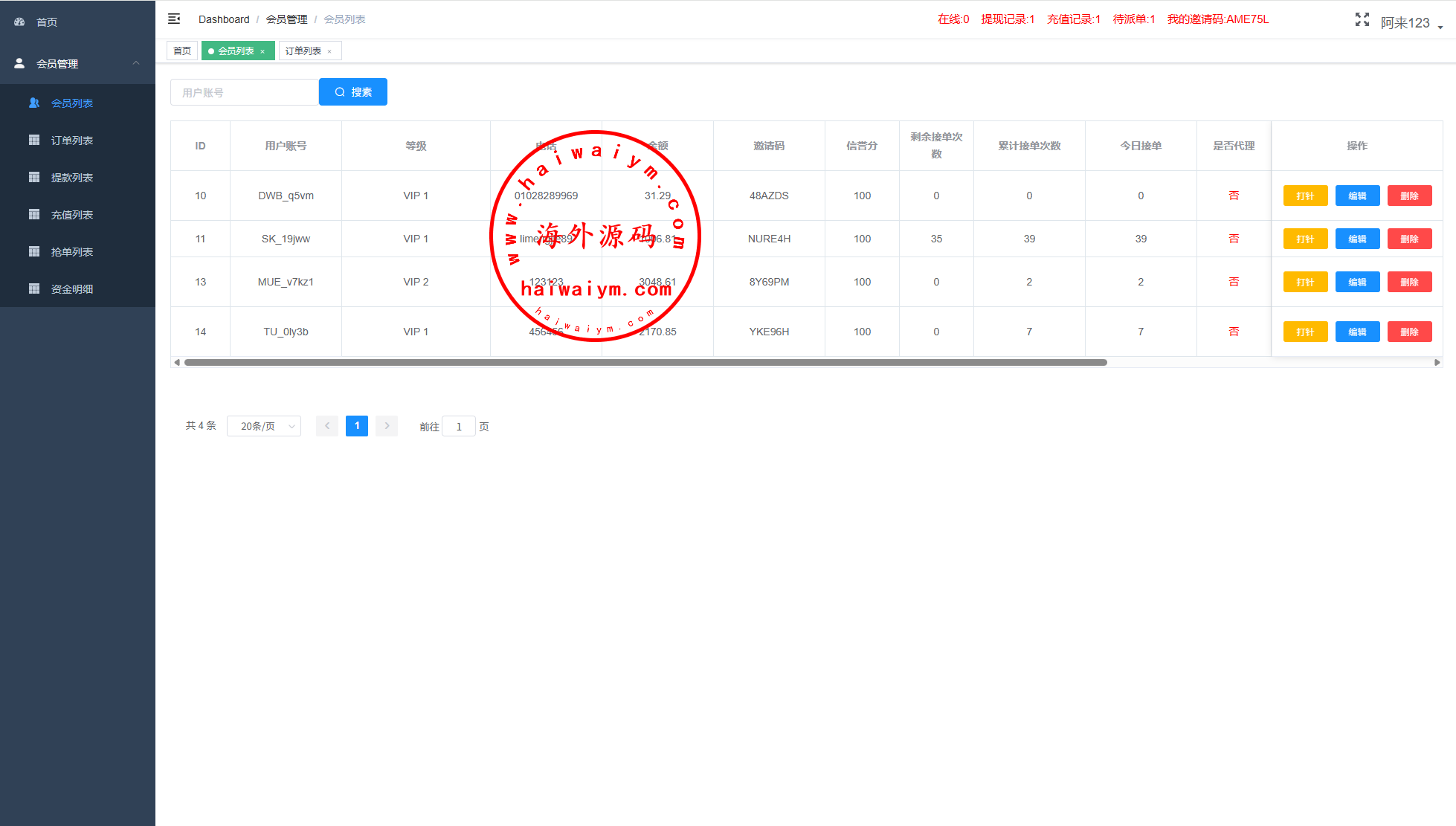Click the 搜索 search button
The width and height of the screenshot is (1456, 826).
353,92
